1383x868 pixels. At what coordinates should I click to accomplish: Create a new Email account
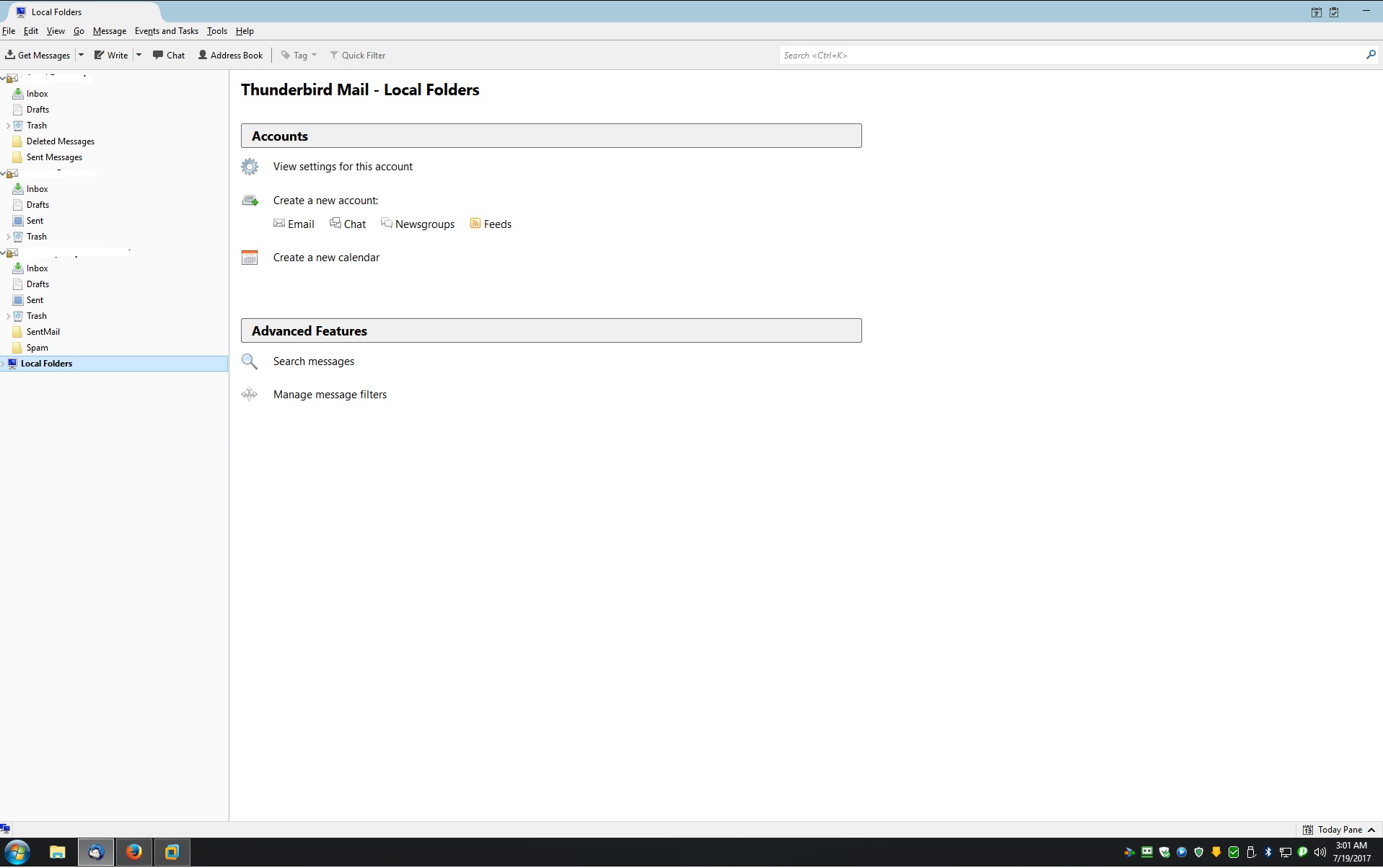tap(294, 224)
